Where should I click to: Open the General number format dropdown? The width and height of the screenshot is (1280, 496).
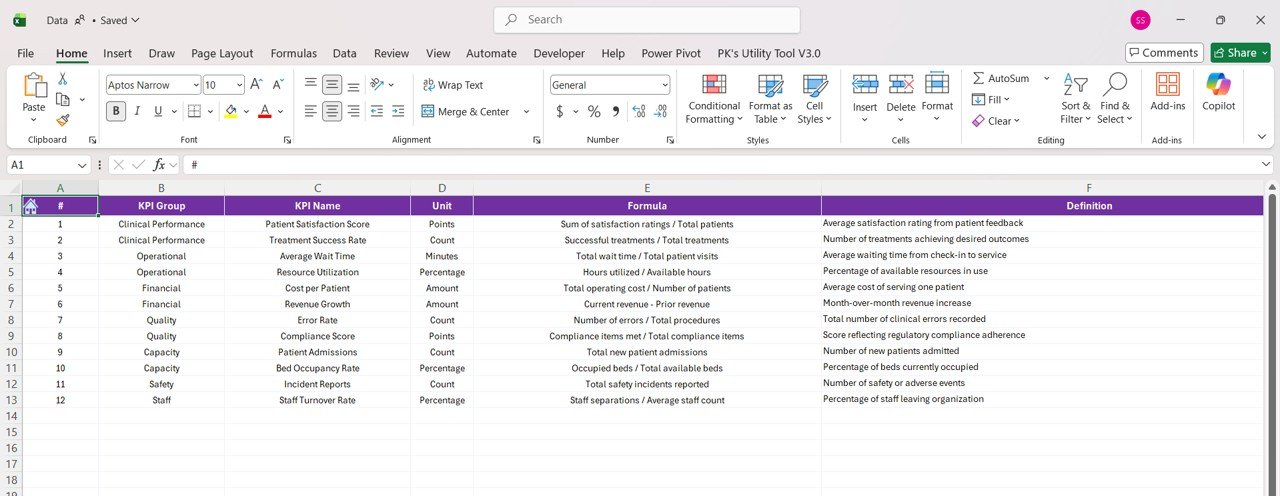tap(664, 85)
